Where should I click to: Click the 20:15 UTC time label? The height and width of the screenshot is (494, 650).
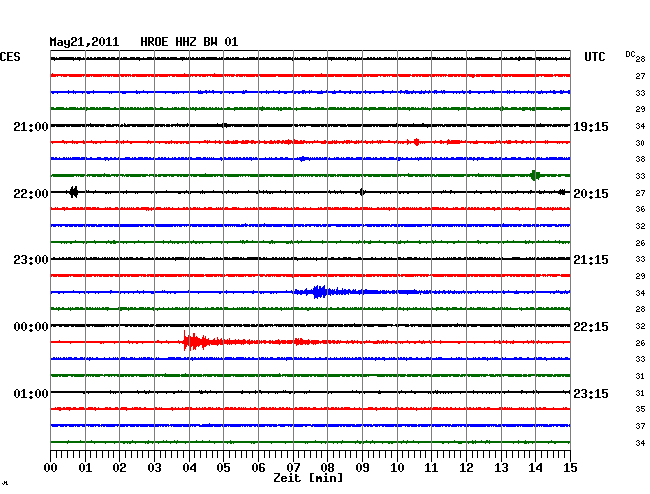tap(591, 194)
